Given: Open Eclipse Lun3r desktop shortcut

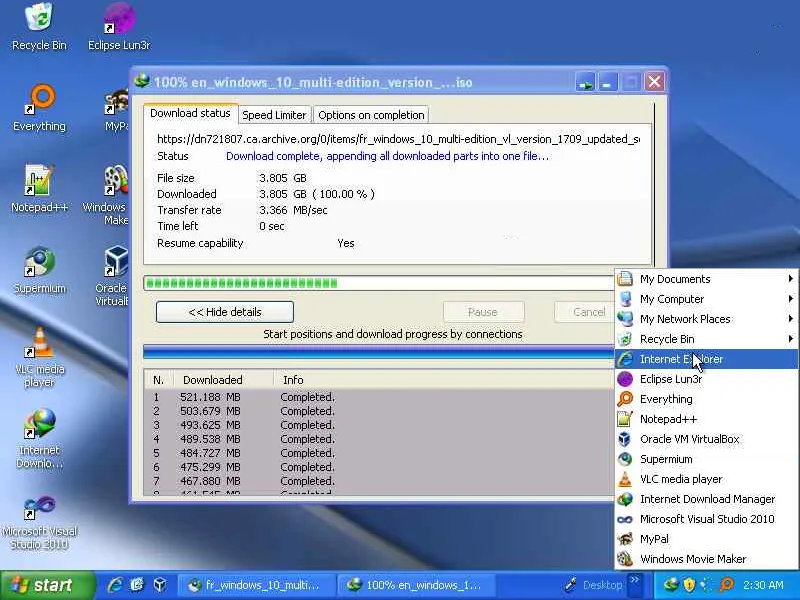Looking at the screenshot, I should [x=119, y=27].
